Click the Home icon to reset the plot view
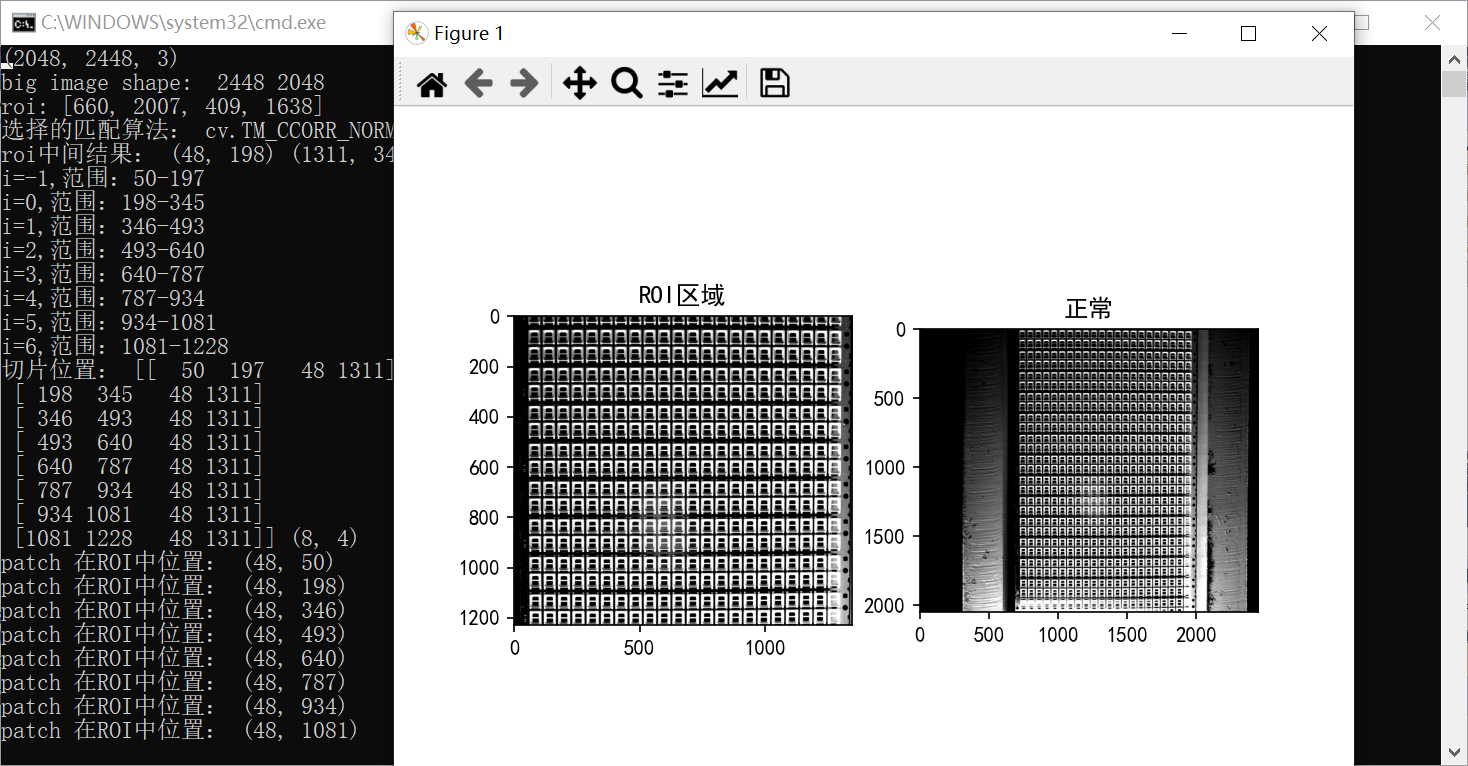This screenshot has height=766, width=1468. pyautogui.click(x=431, y=84)
